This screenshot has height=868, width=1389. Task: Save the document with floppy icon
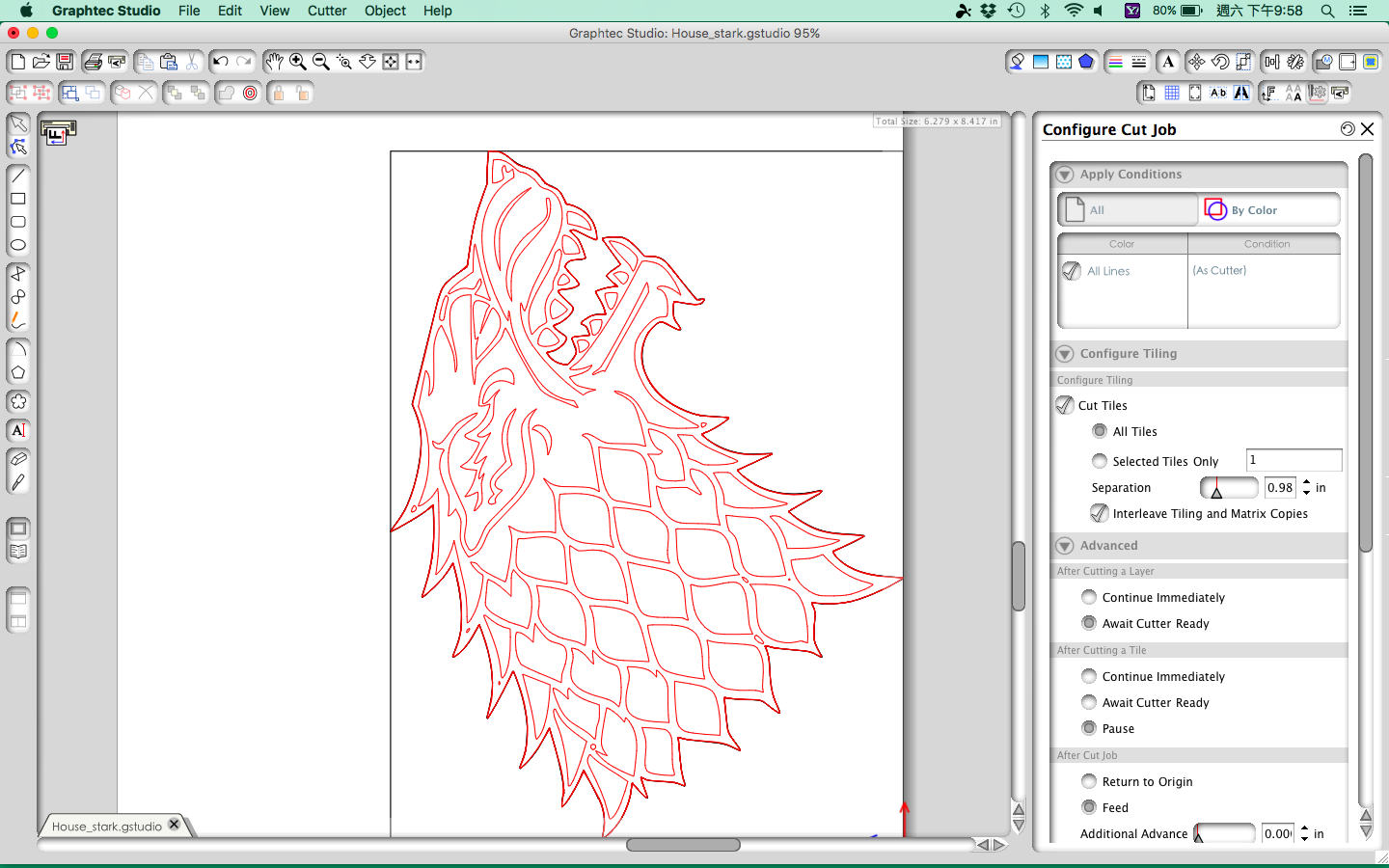coord(65,62)
